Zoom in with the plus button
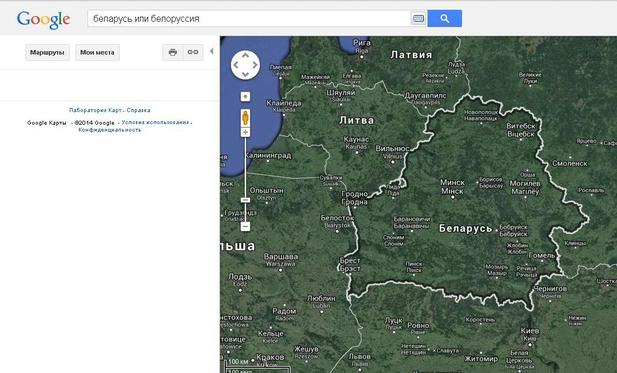Viewport: 617px width, 373px height. click(245, 132)
